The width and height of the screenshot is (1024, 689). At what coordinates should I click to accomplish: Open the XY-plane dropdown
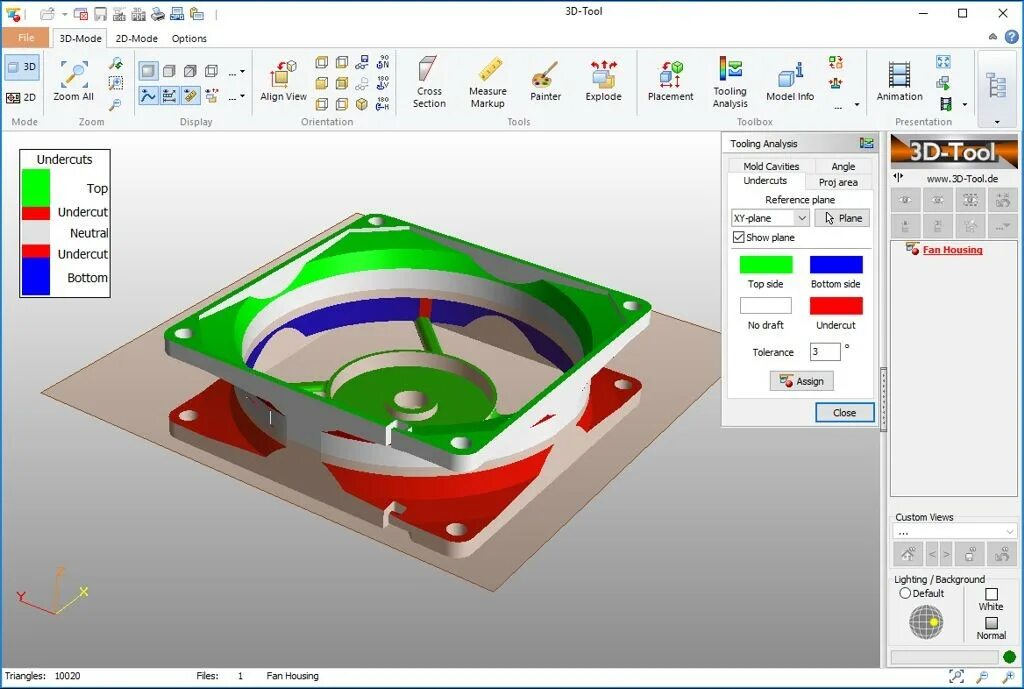pyautogui.click(x=803, y=217)
